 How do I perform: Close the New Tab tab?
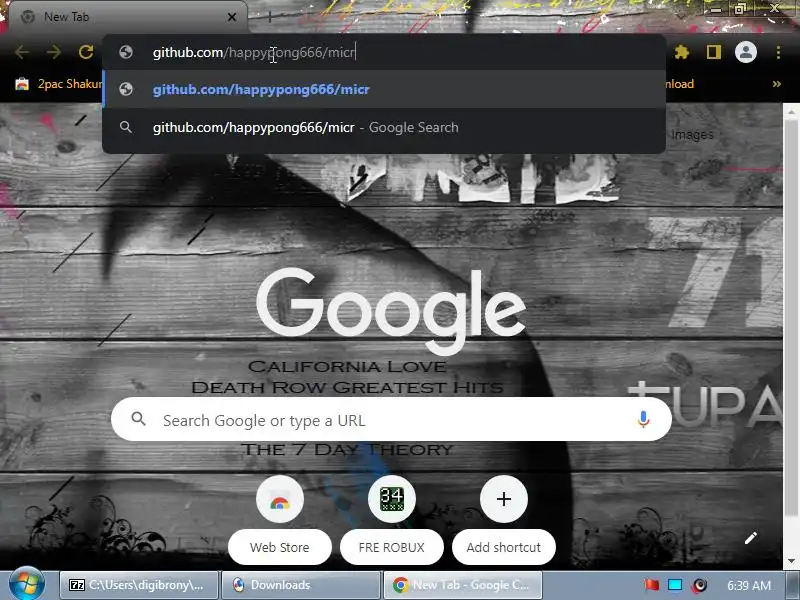point(232,17)
